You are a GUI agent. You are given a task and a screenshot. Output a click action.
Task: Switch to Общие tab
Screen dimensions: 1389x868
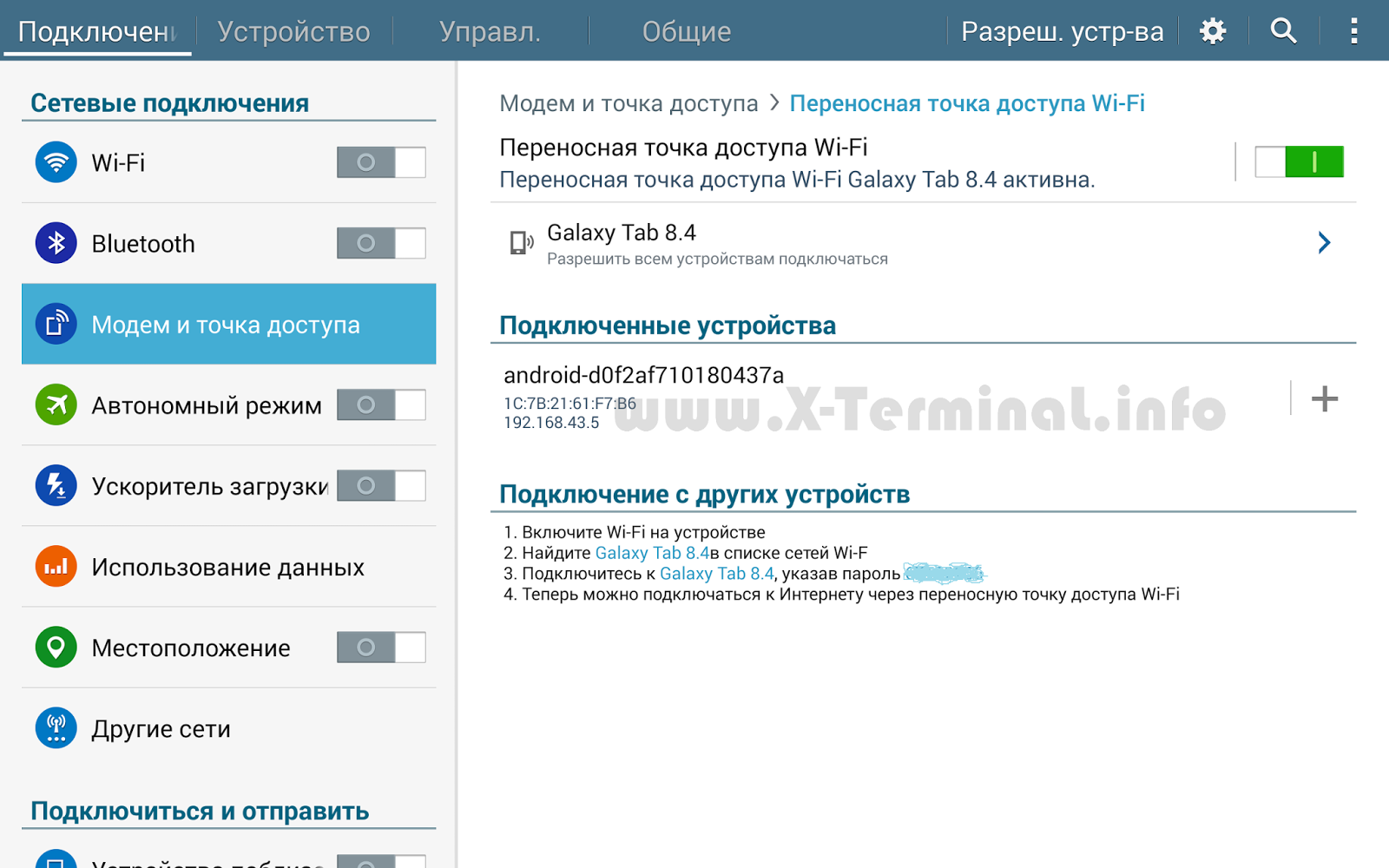point(686,31)
